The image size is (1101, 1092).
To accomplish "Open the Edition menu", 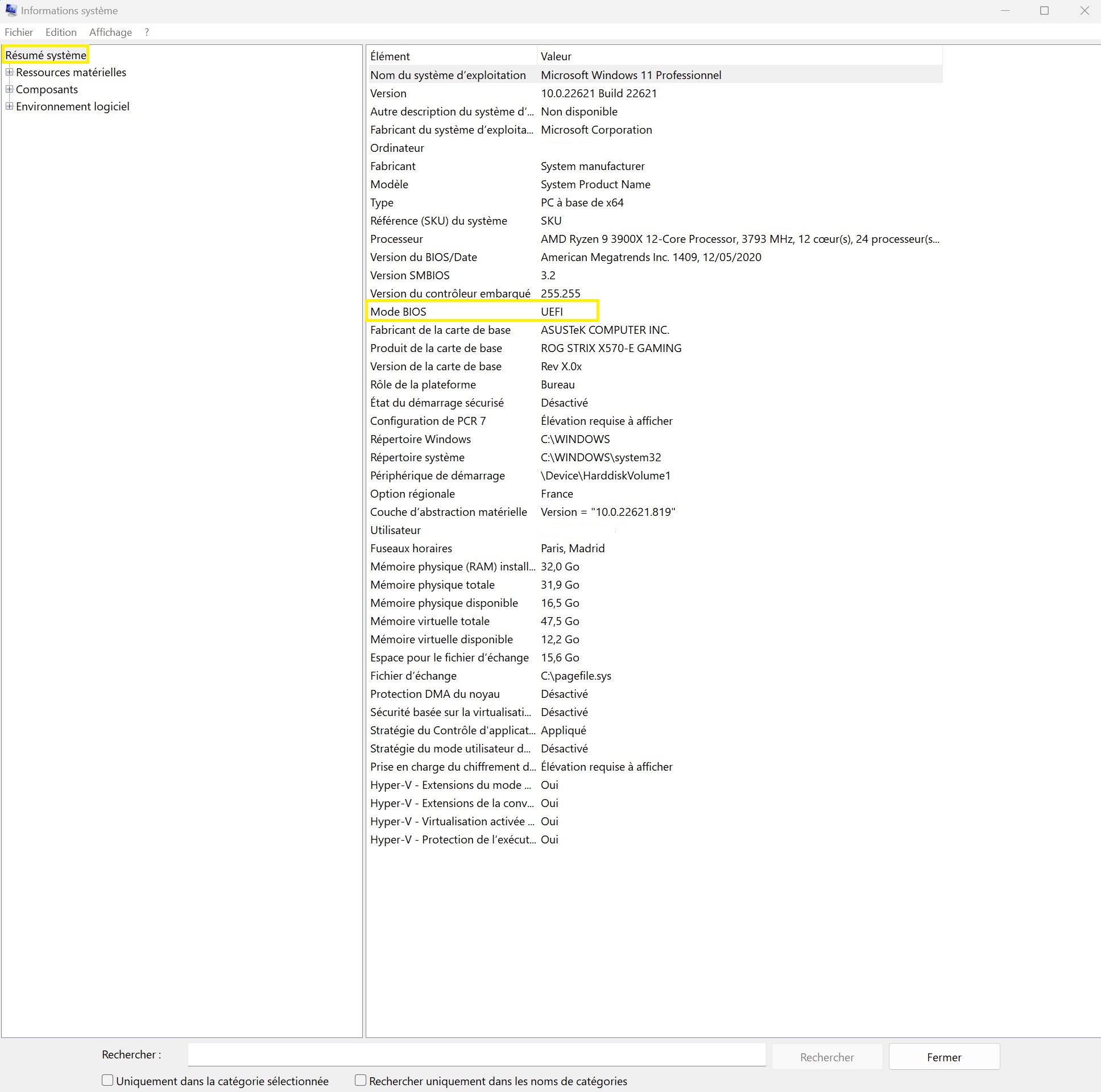I will [x=61, y=32].
